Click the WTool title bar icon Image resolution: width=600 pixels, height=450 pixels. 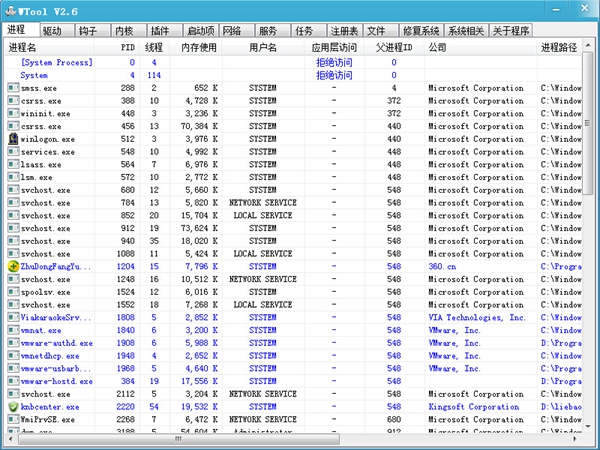[11, 11]
